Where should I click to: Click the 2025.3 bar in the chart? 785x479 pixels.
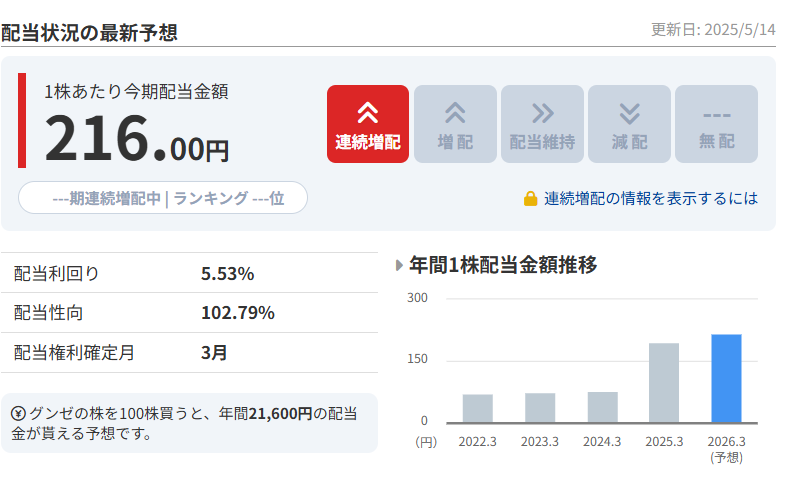664,383
